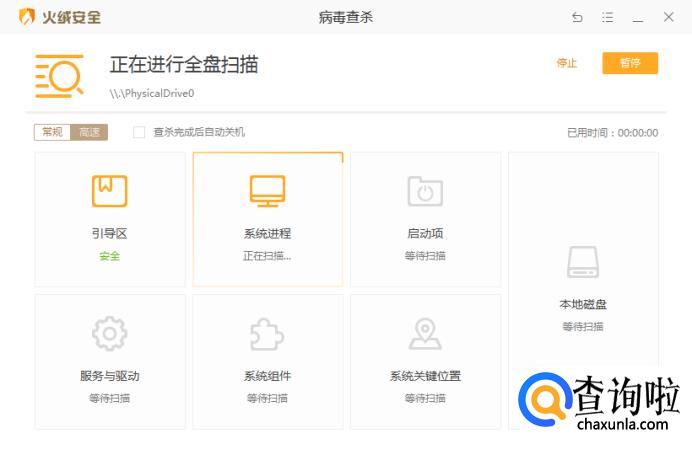Click the 启动项 label
Image resolution: width=692 pixels, height=455 pixels.
[425, 233]
